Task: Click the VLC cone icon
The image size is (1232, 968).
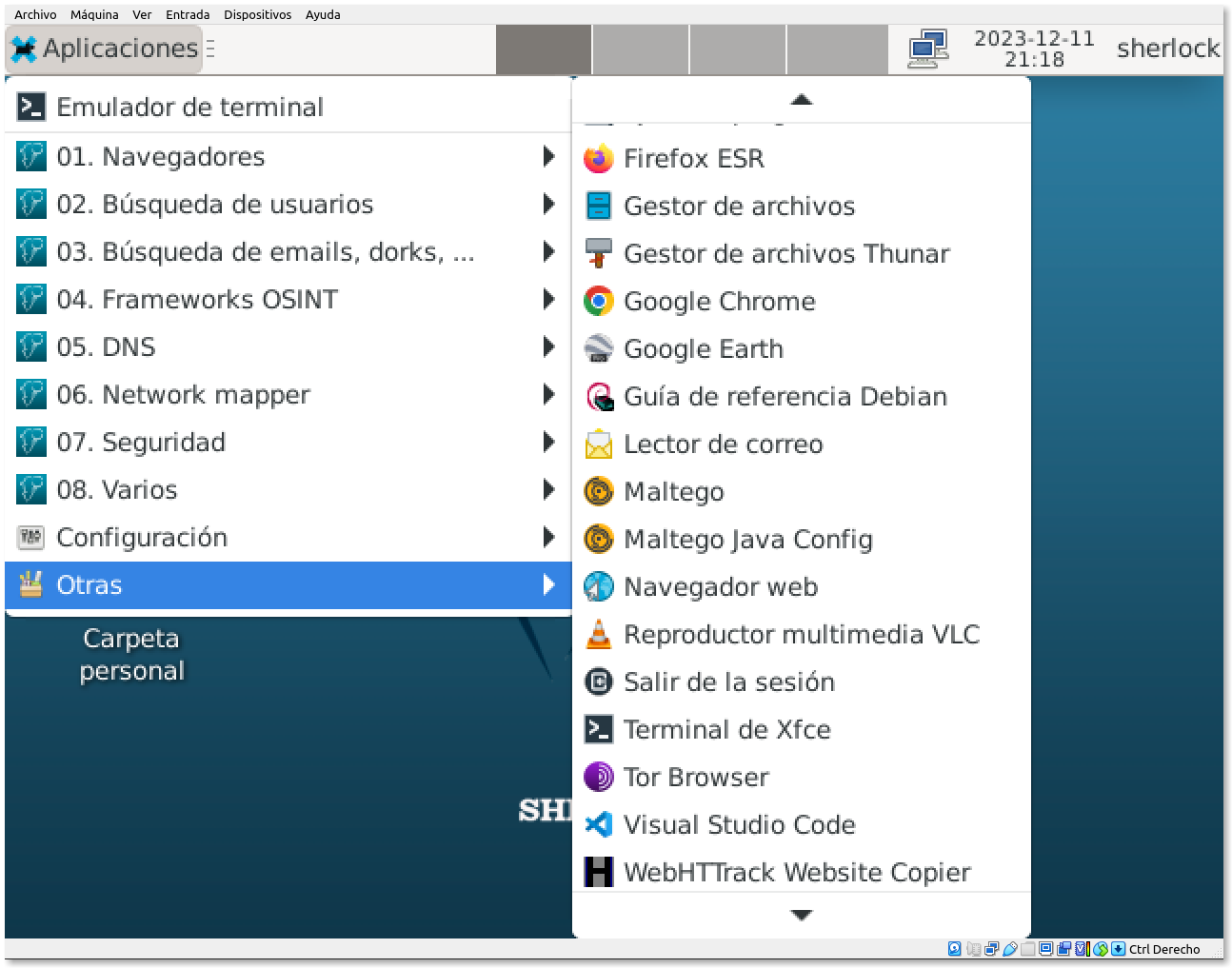Action: pyautogui.click(x=598, y=634)
